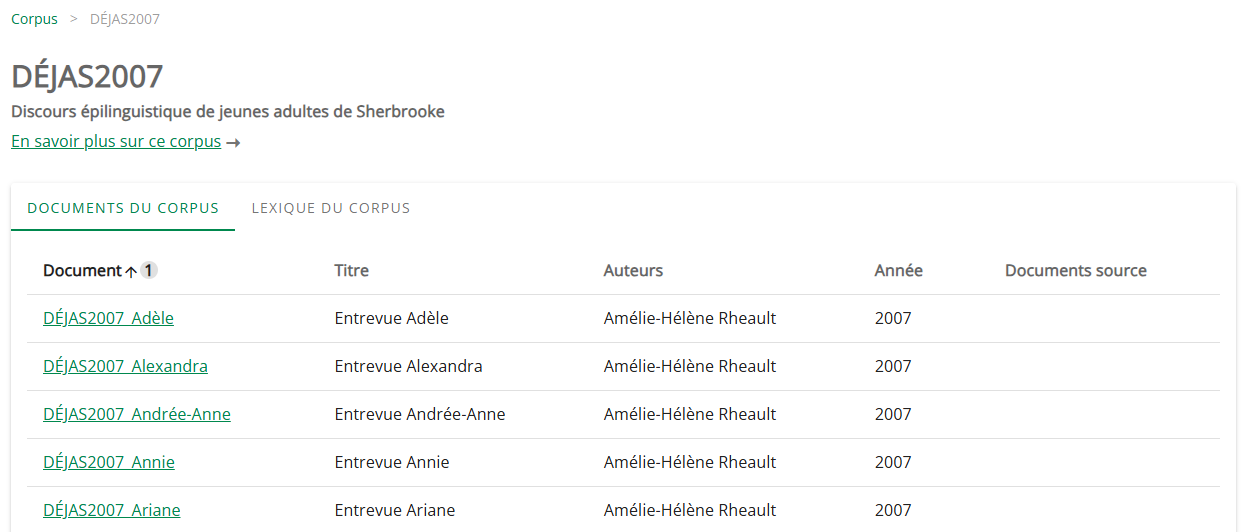Open DÉJAS2007_Alexandra document
1245x532 pixels.
(x=125, y=366)
